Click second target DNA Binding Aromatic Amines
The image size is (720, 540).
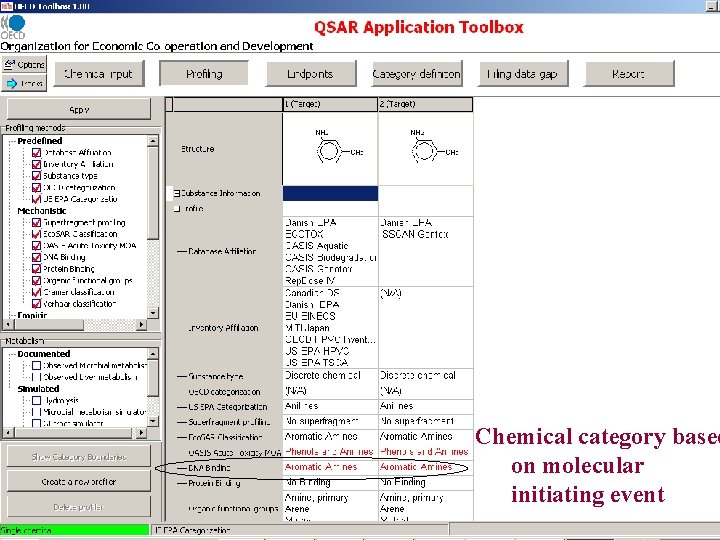pos(416,467)
